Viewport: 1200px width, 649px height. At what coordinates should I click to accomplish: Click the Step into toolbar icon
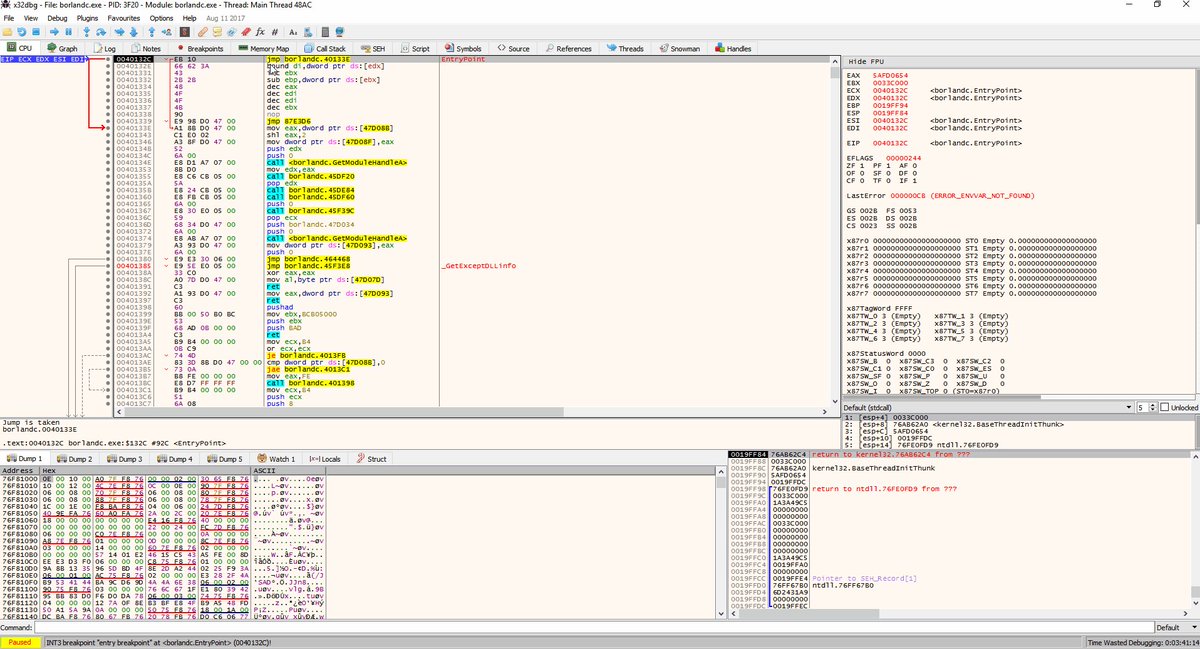[86, 32]
